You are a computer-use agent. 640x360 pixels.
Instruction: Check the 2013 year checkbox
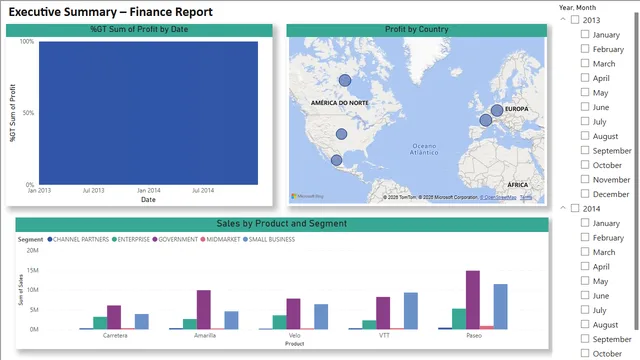pos(575,20)
